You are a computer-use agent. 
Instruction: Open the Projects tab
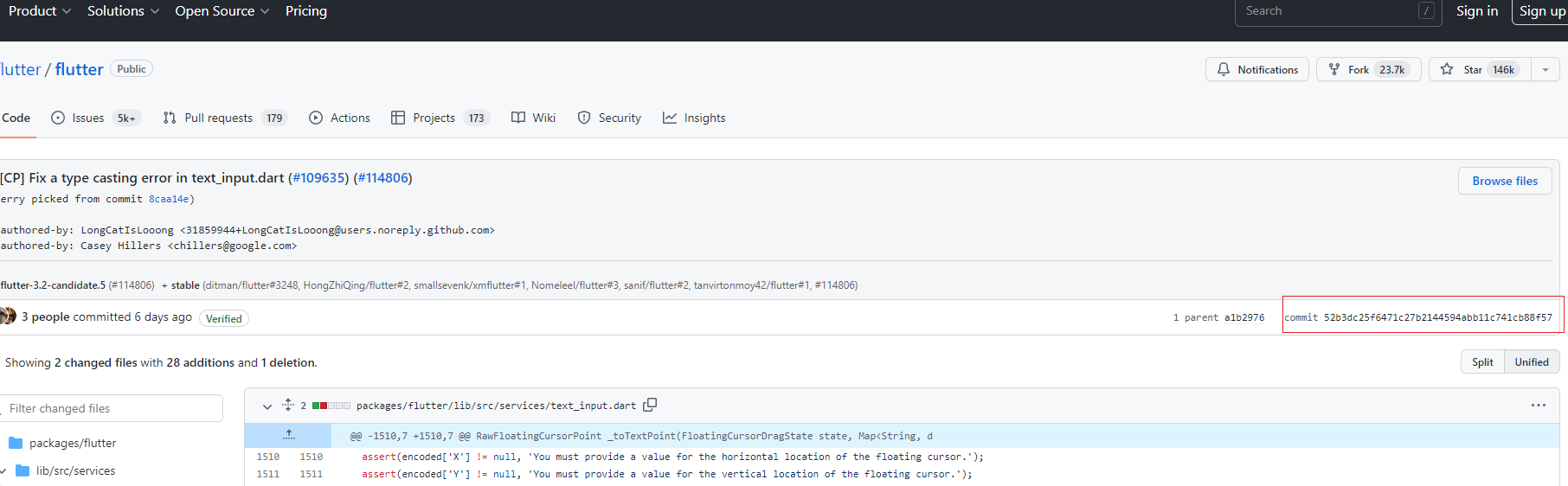[440, 118]
